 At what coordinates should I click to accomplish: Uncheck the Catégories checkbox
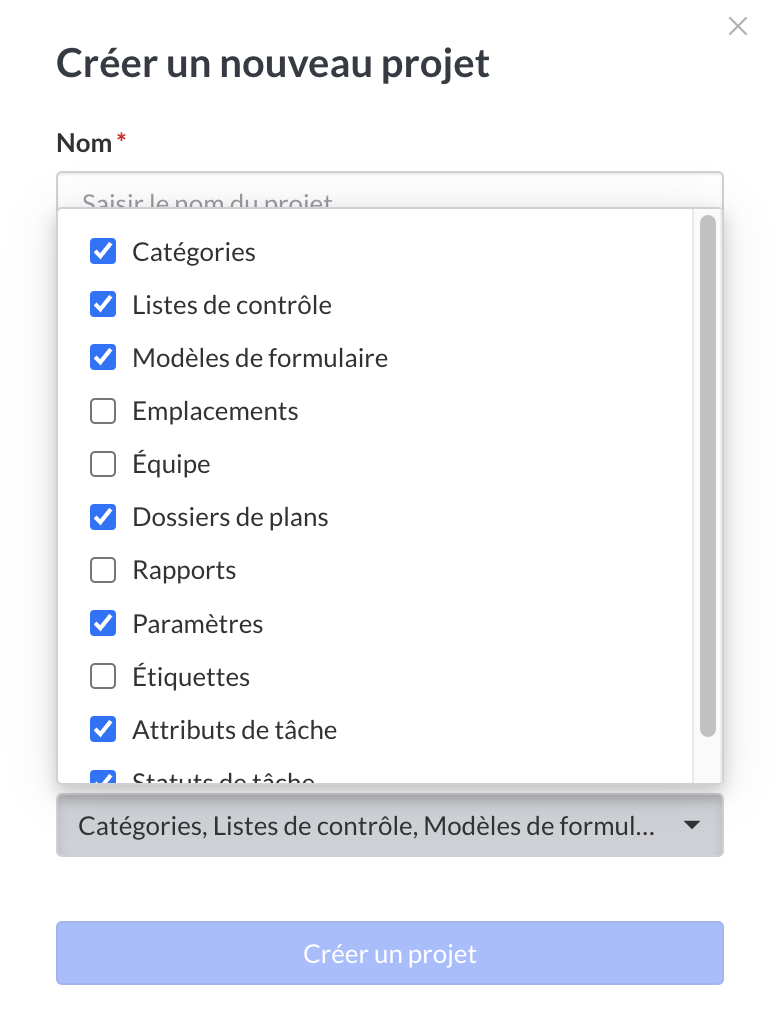pyautogui.click(x=103, y=251)
